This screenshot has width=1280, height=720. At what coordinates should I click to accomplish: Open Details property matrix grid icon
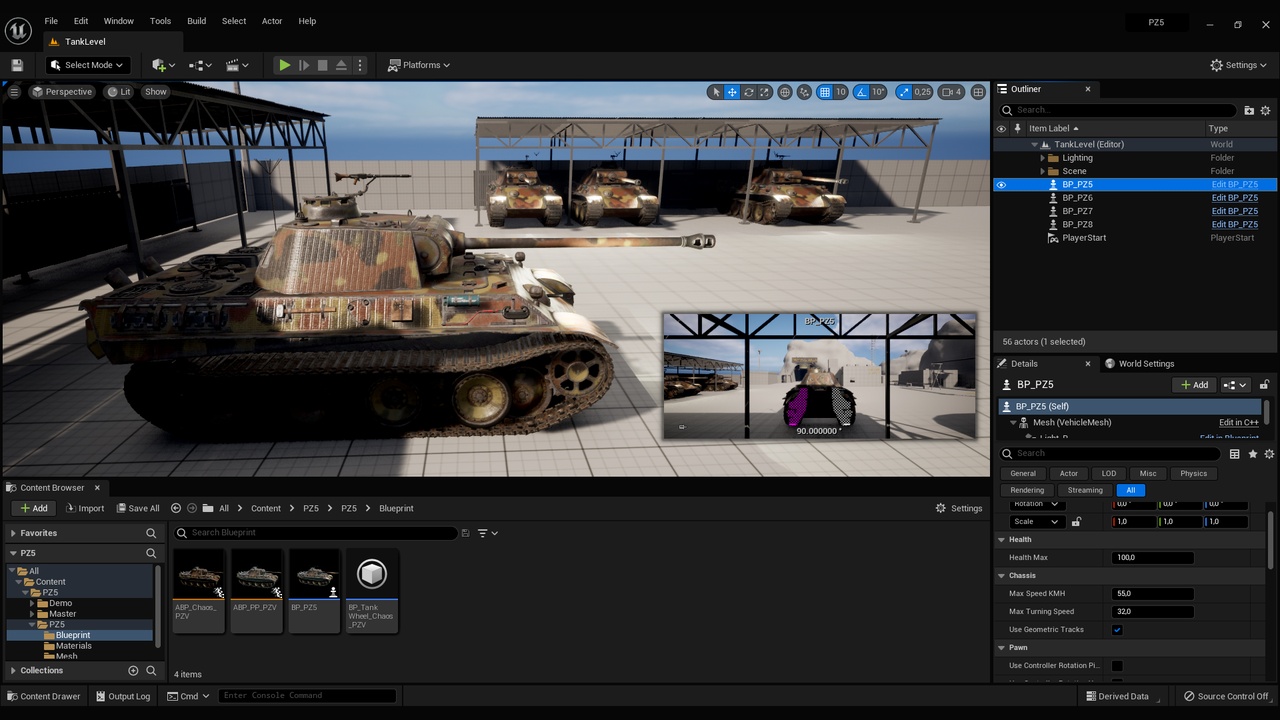[x=1234, y=454]
